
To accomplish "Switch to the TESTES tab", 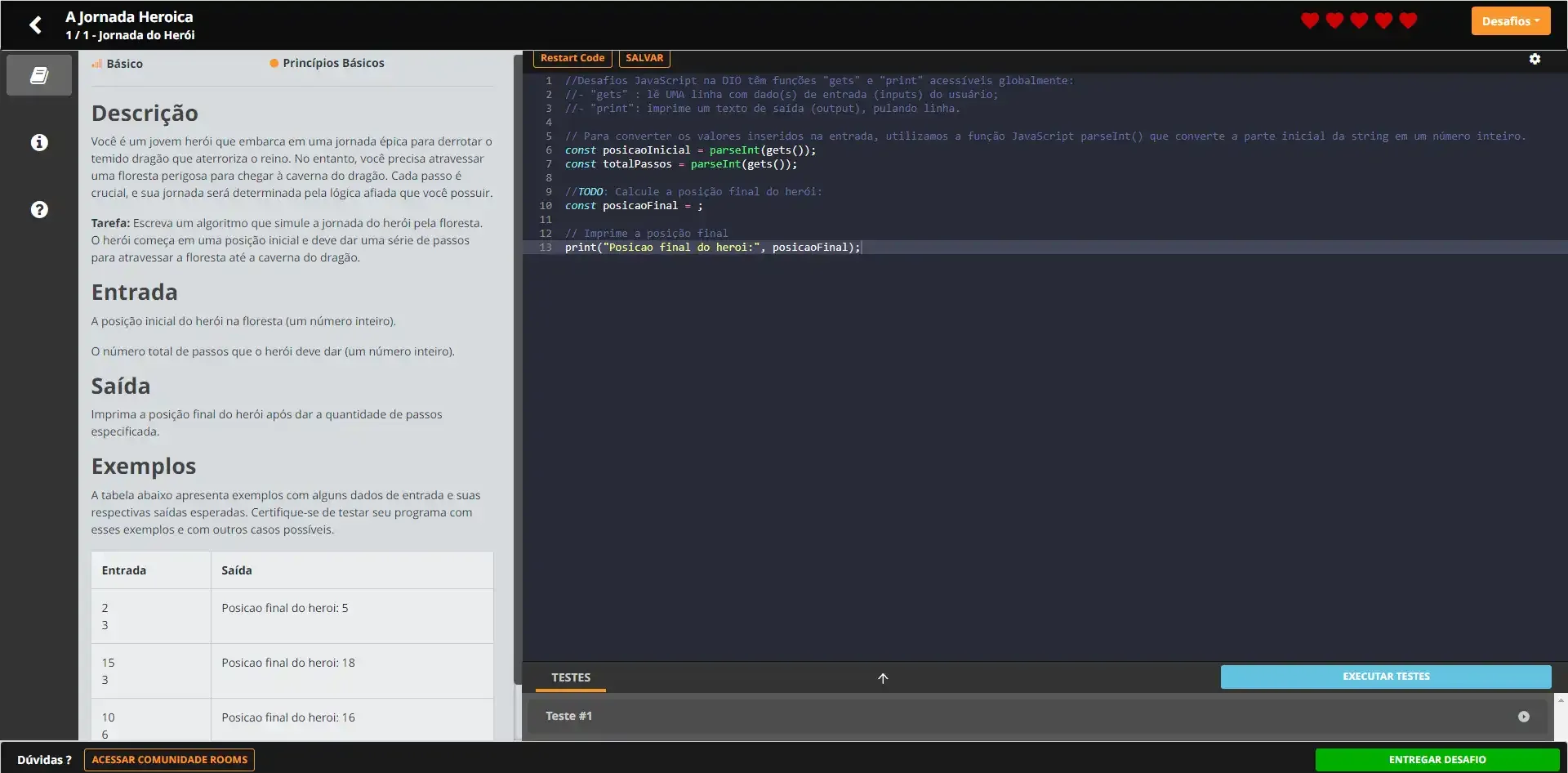I will [x=571, y=677].
